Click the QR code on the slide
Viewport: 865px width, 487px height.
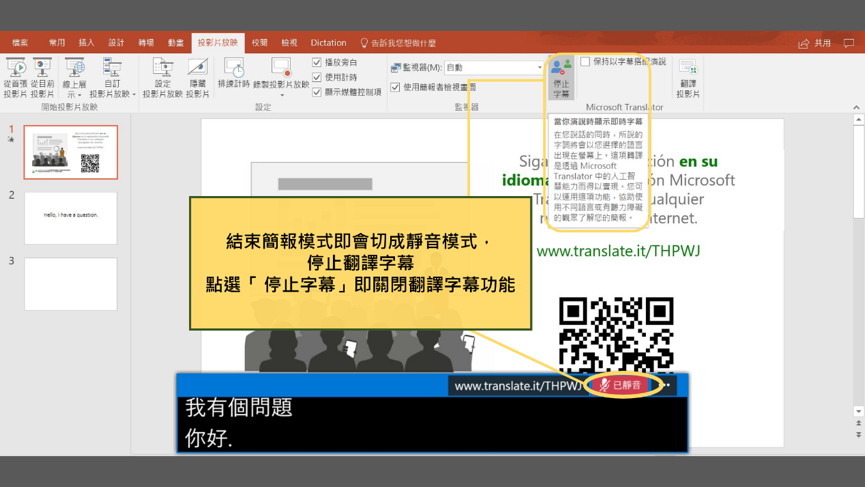616,335
